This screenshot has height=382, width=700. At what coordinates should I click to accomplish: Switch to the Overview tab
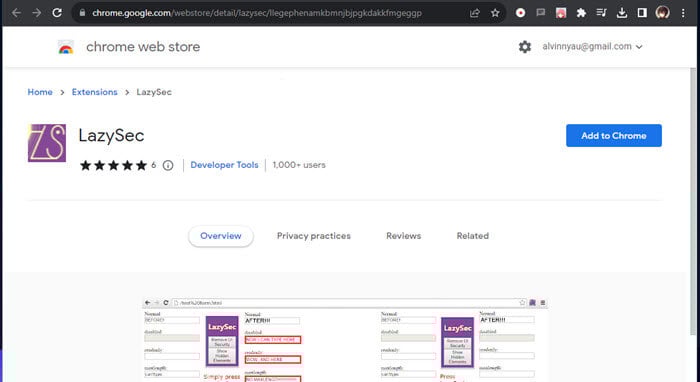(221, 236)
